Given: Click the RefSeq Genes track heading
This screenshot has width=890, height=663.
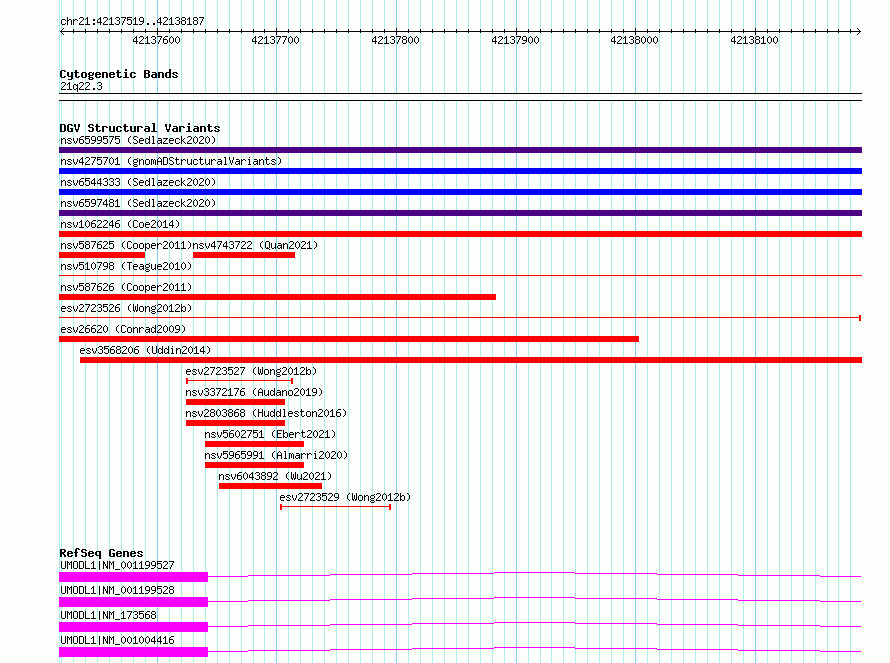Looking at the screenshot, I should [101, 553].
